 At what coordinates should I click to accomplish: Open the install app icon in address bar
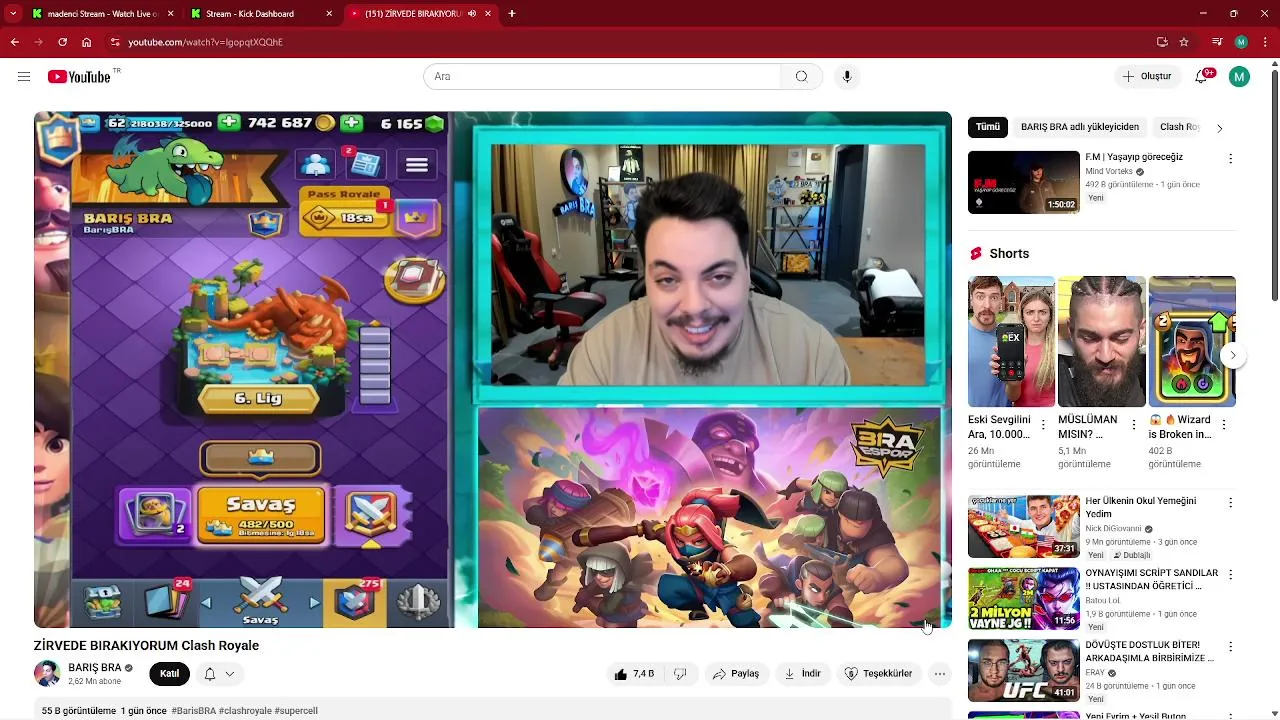pyautogui.click(x=1162, y=42)
